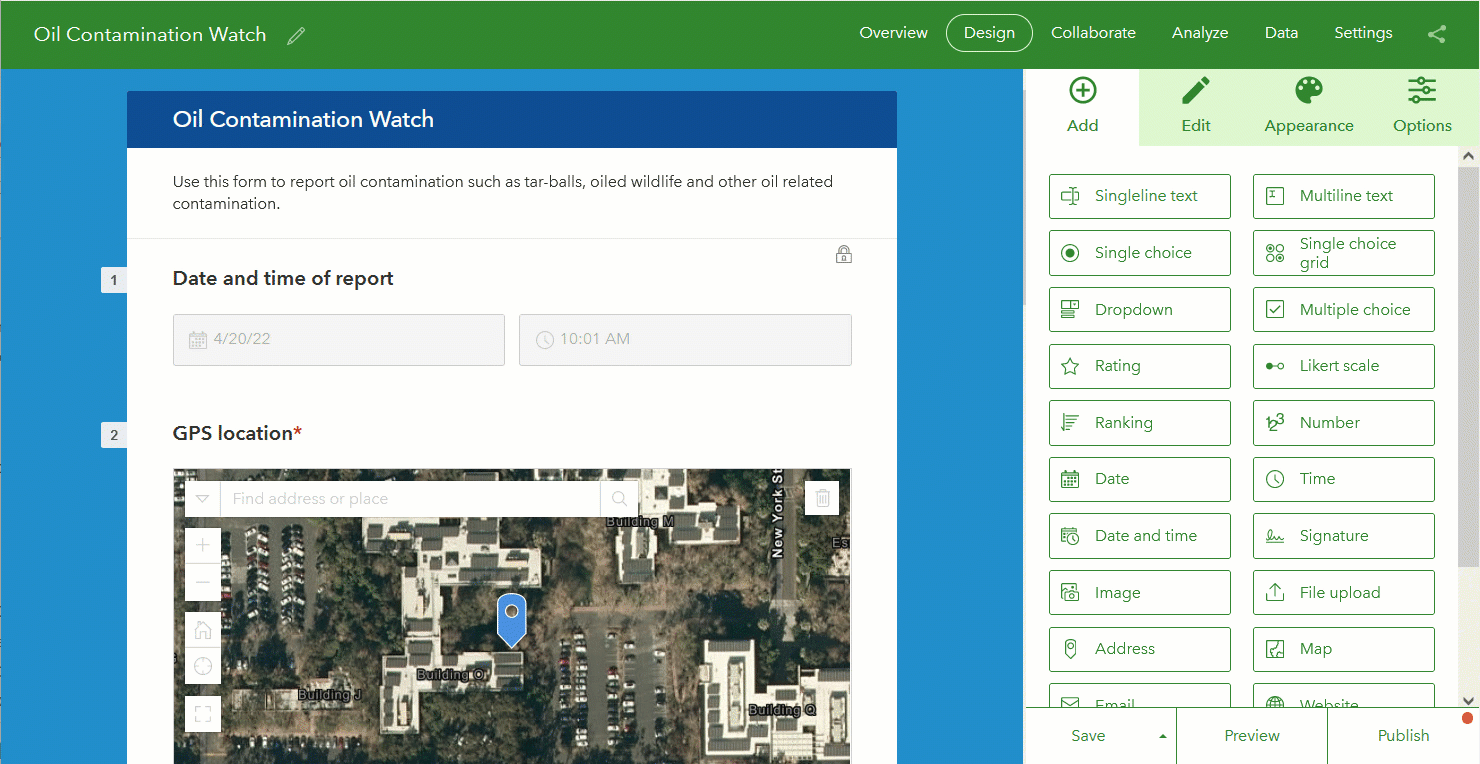The height and width of the screenshot is (764, 1480).
Task: Add a Multiple choice question
Action: click(x=1343, y=309)
